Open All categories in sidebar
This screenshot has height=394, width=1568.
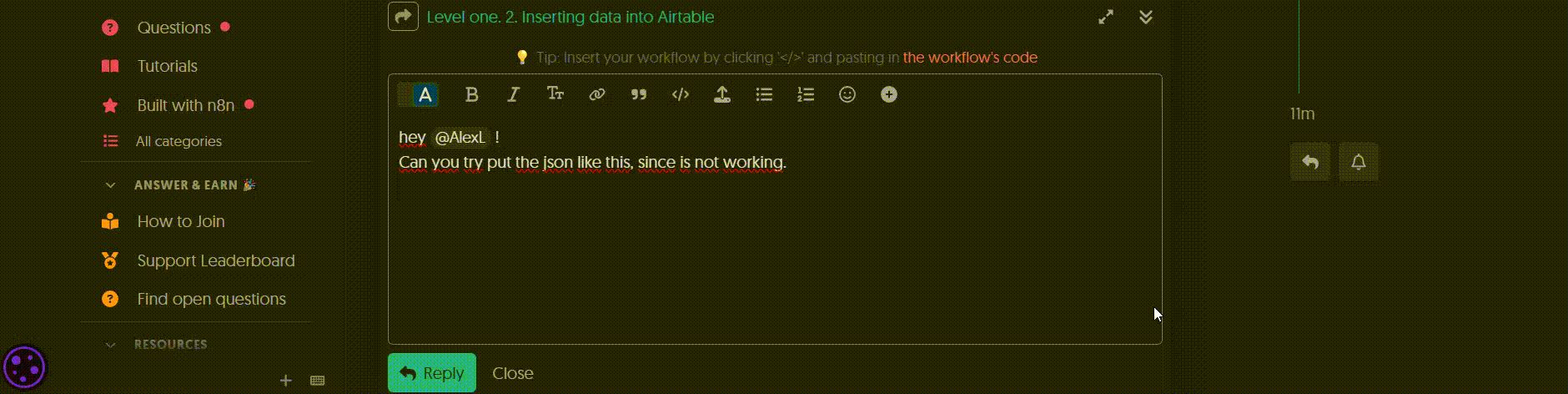pos(178,141)
